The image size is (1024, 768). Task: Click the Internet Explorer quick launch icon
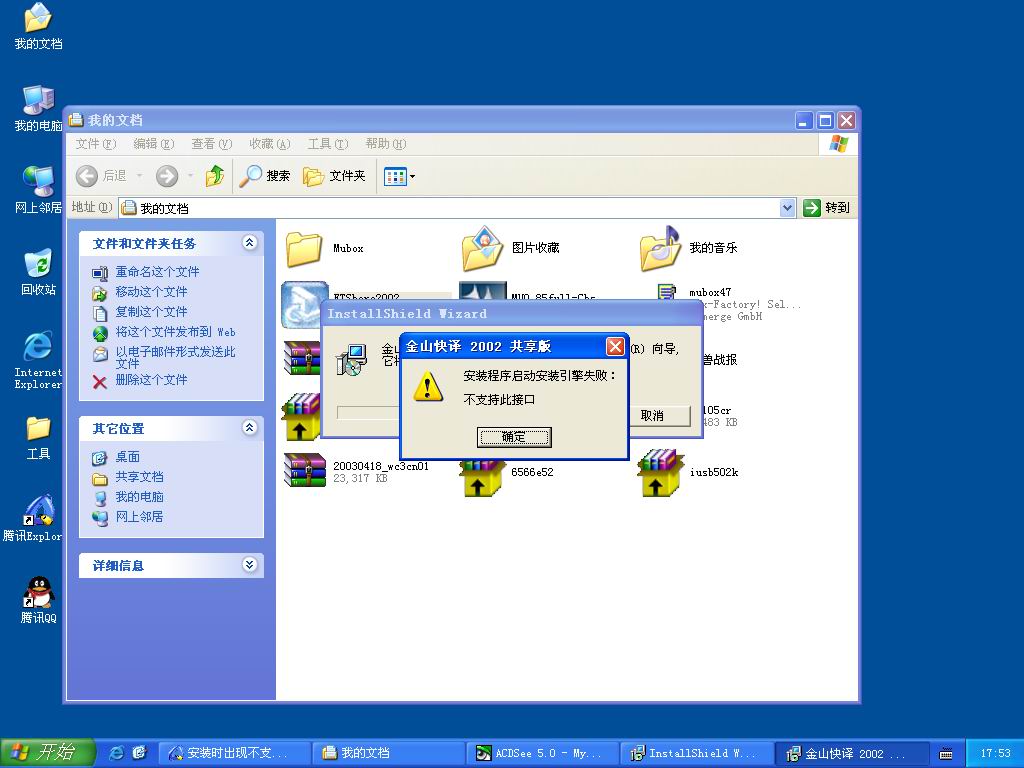point(117,753)
